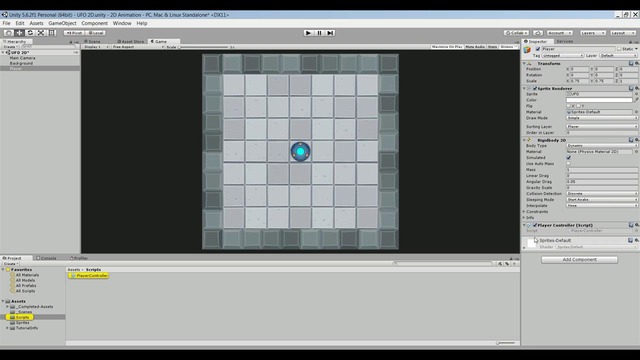Select the Move tool in toolbar
The height and width of the screenshot is (360, 640).
click(19, 33)
